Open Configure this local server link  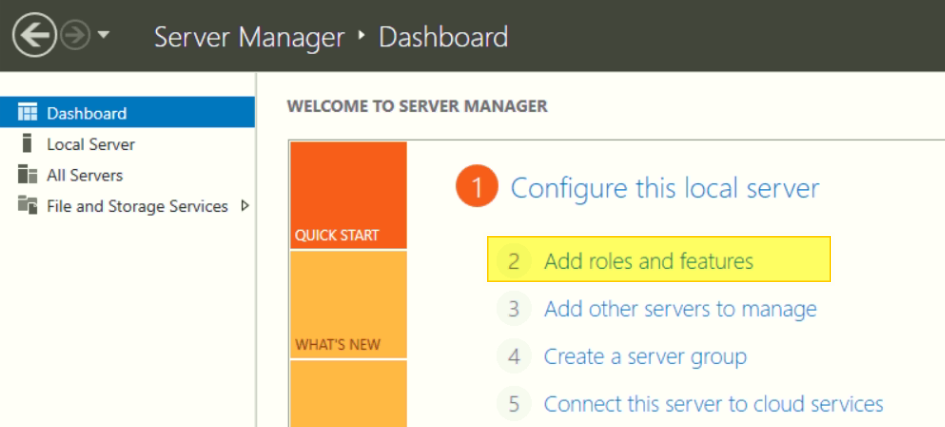[665, 188]
